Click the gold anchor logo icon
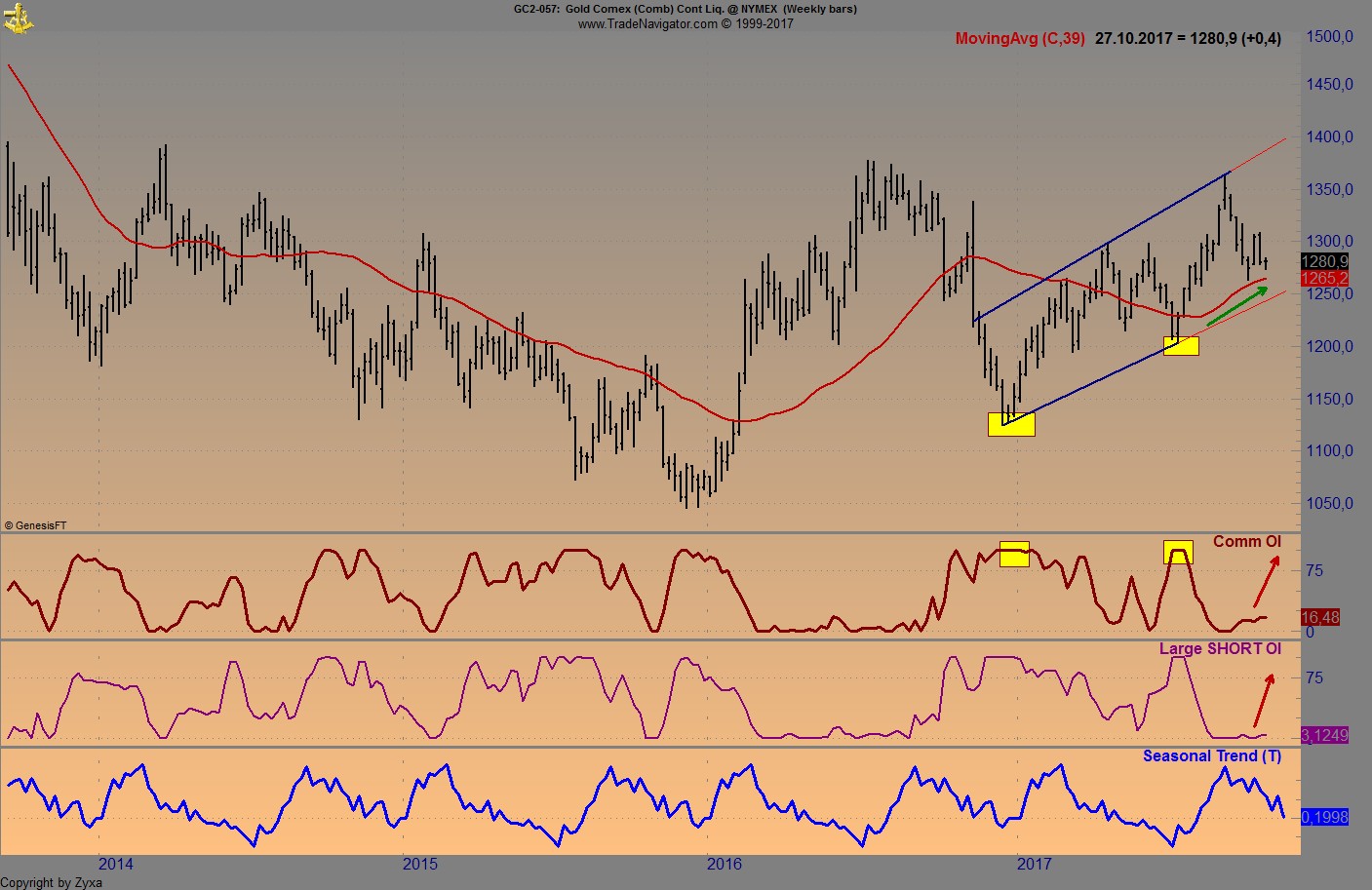Screen dimensions: 1372x890 [20, 18]
